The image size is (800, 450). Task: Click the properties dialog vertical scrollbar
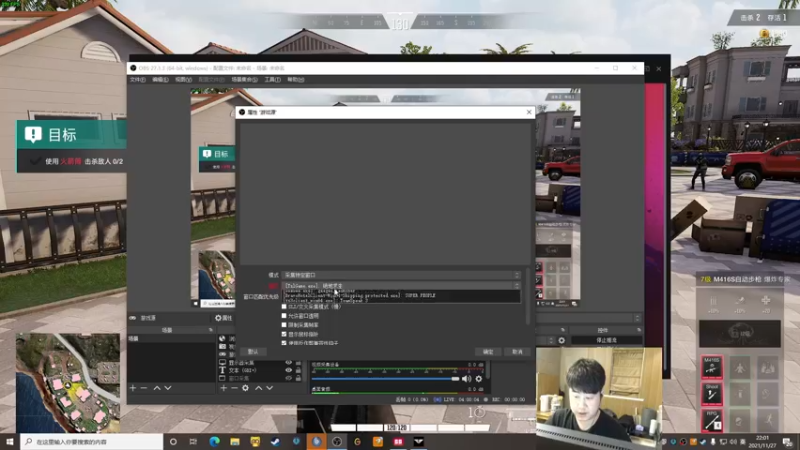(528, 296)
